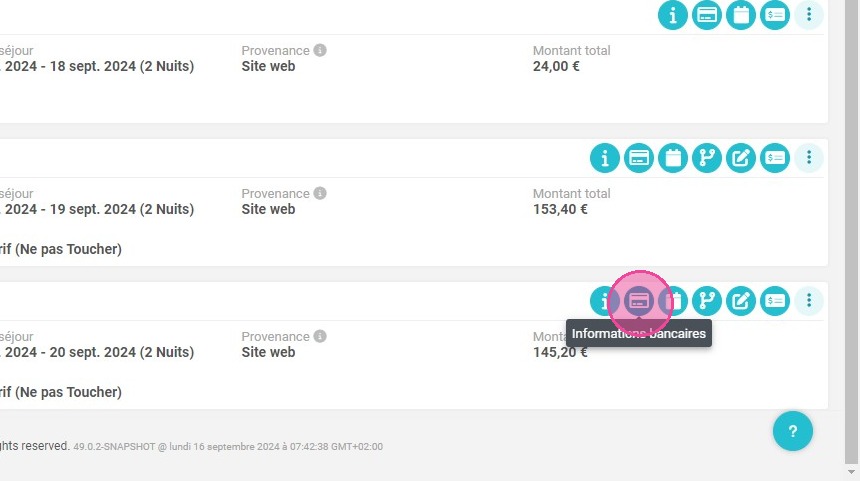Click branch/split icon on the 145,20 € reservation

pyautogui.click(x=707, y=301)
